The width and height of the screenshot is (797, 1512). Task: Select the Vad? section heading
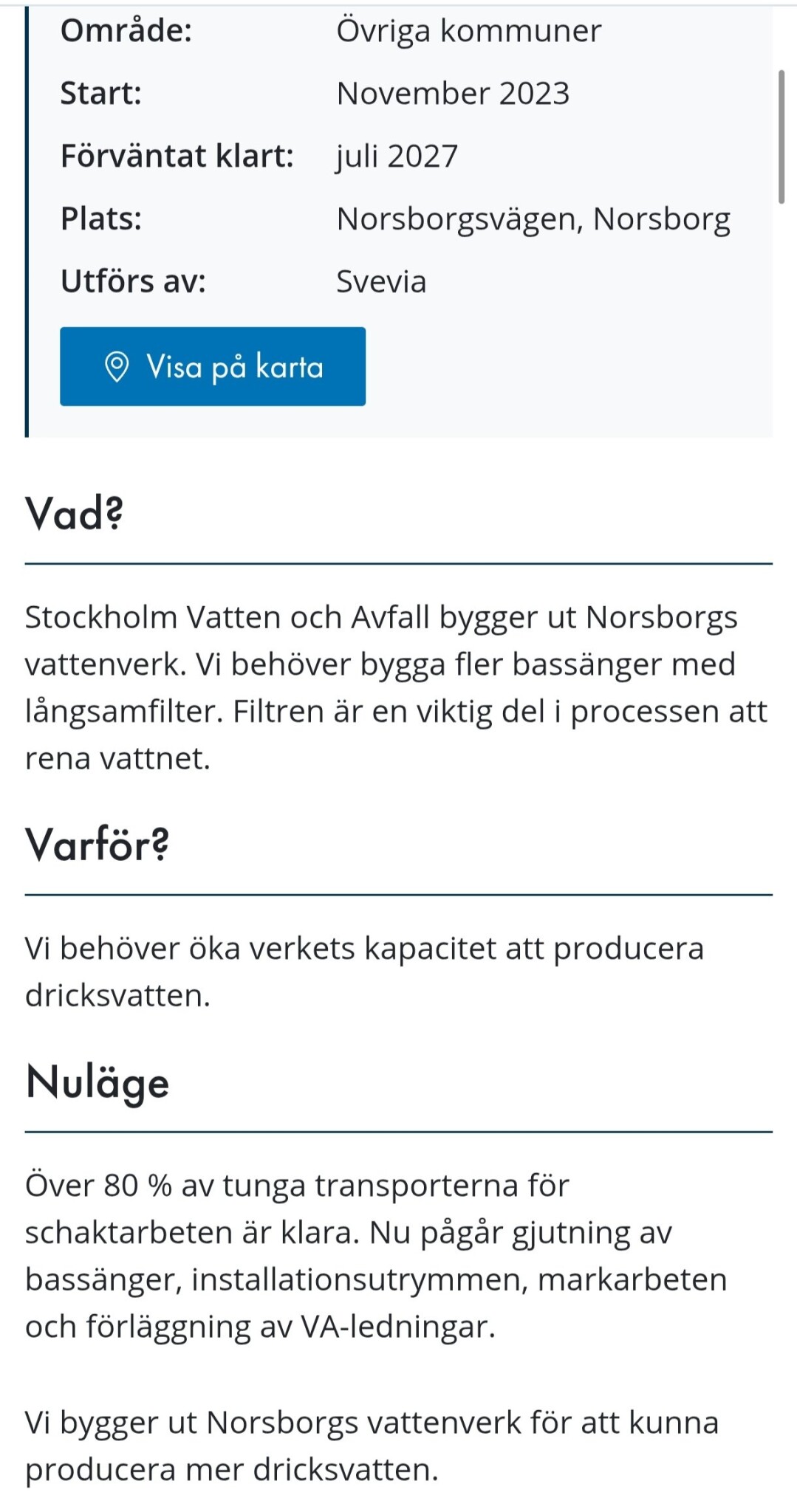[74, 513]
